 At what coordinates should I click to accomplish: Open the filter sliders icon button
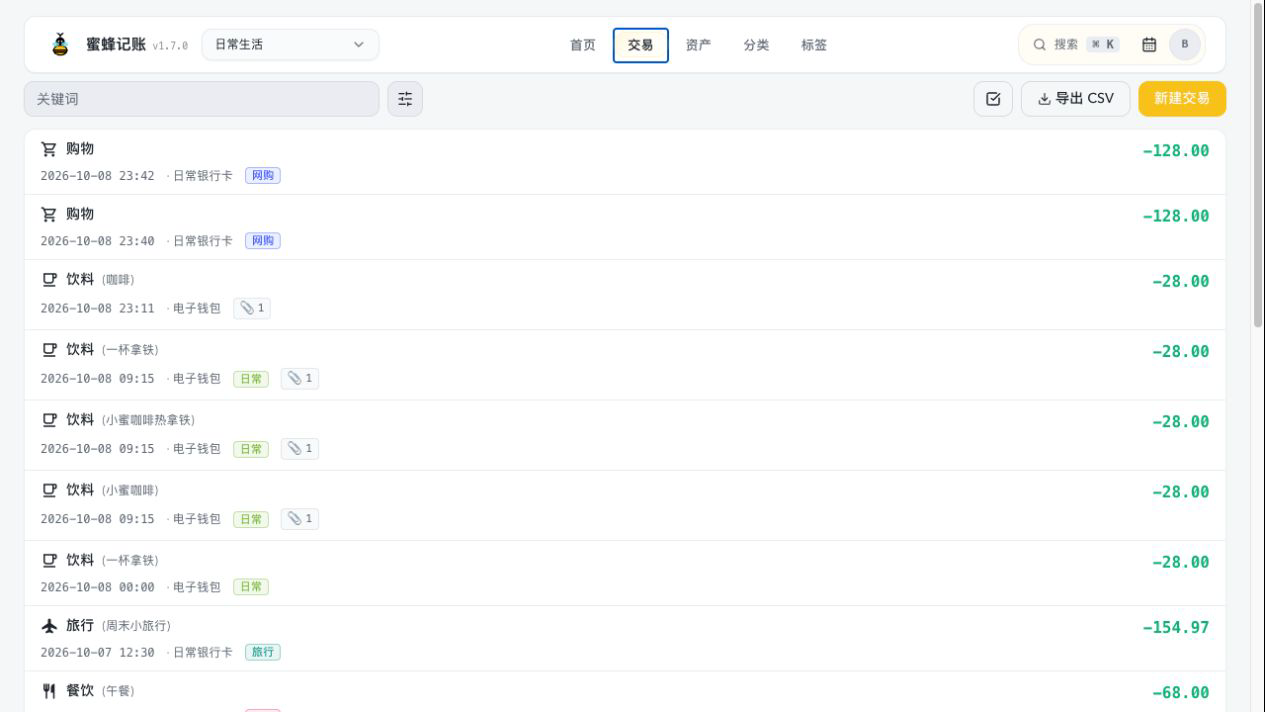click(405, 99)
